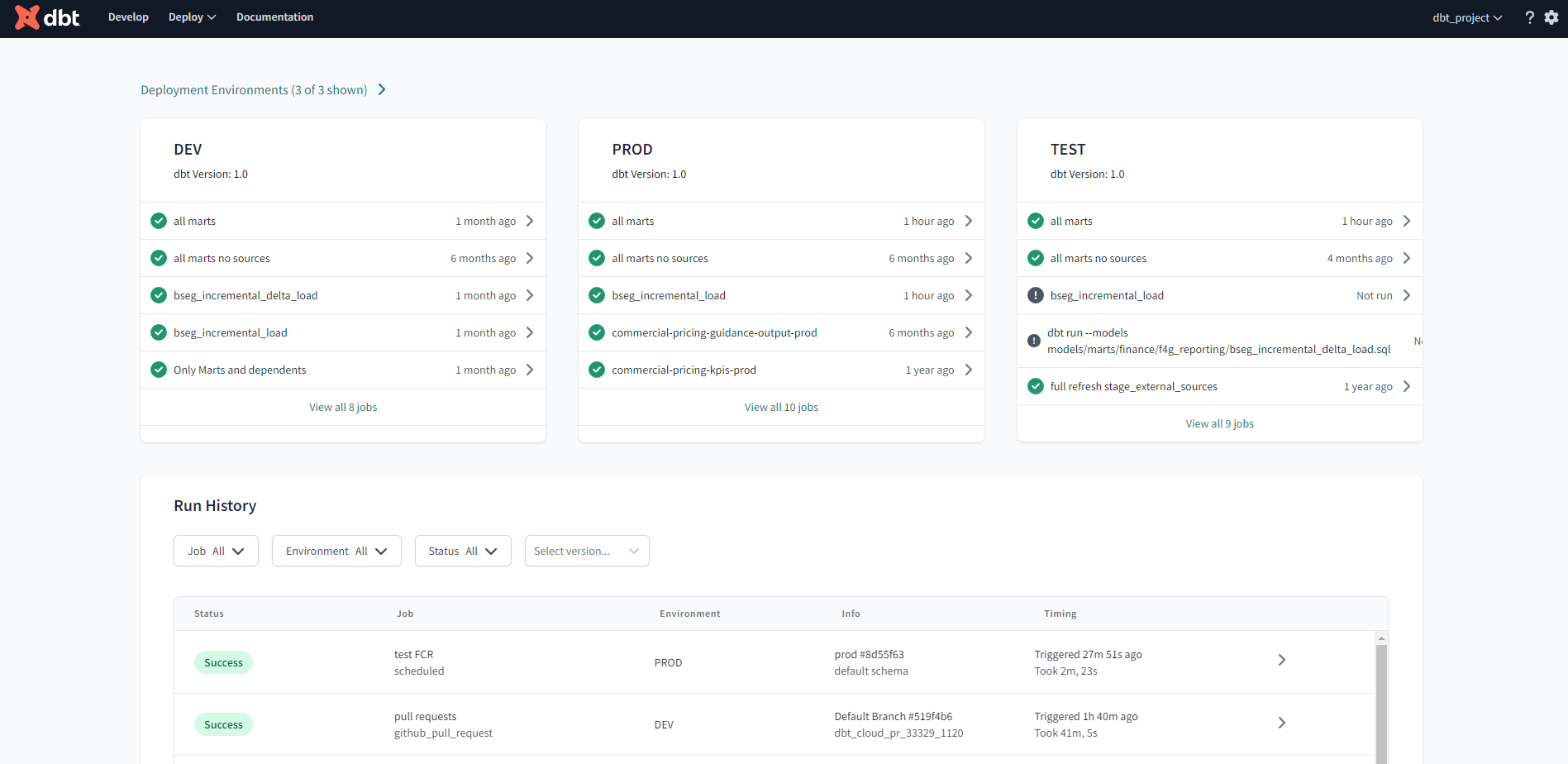This screenshot has width=1568, height=764.
Task: Open the dbt_project account dropdown
Action: coord(1467,17)
